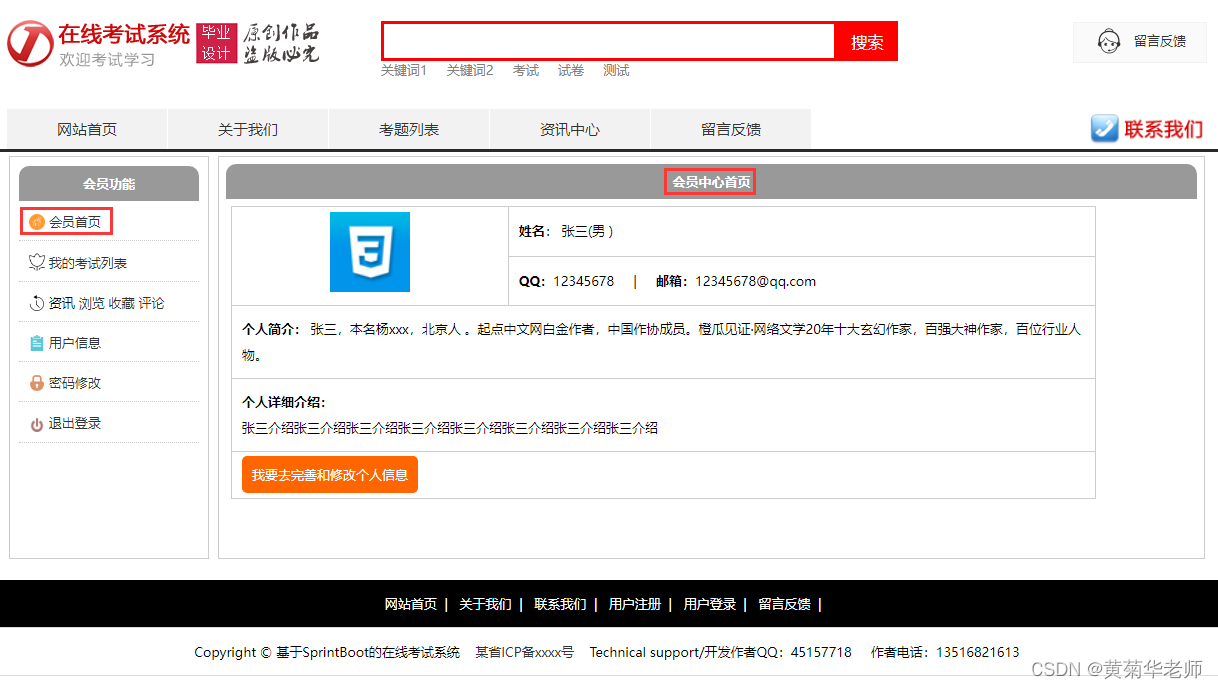The height and width of the screenshot is (689, 1218).
Task: Click the email 12345678@qq.com
Action: pos(756,281)
